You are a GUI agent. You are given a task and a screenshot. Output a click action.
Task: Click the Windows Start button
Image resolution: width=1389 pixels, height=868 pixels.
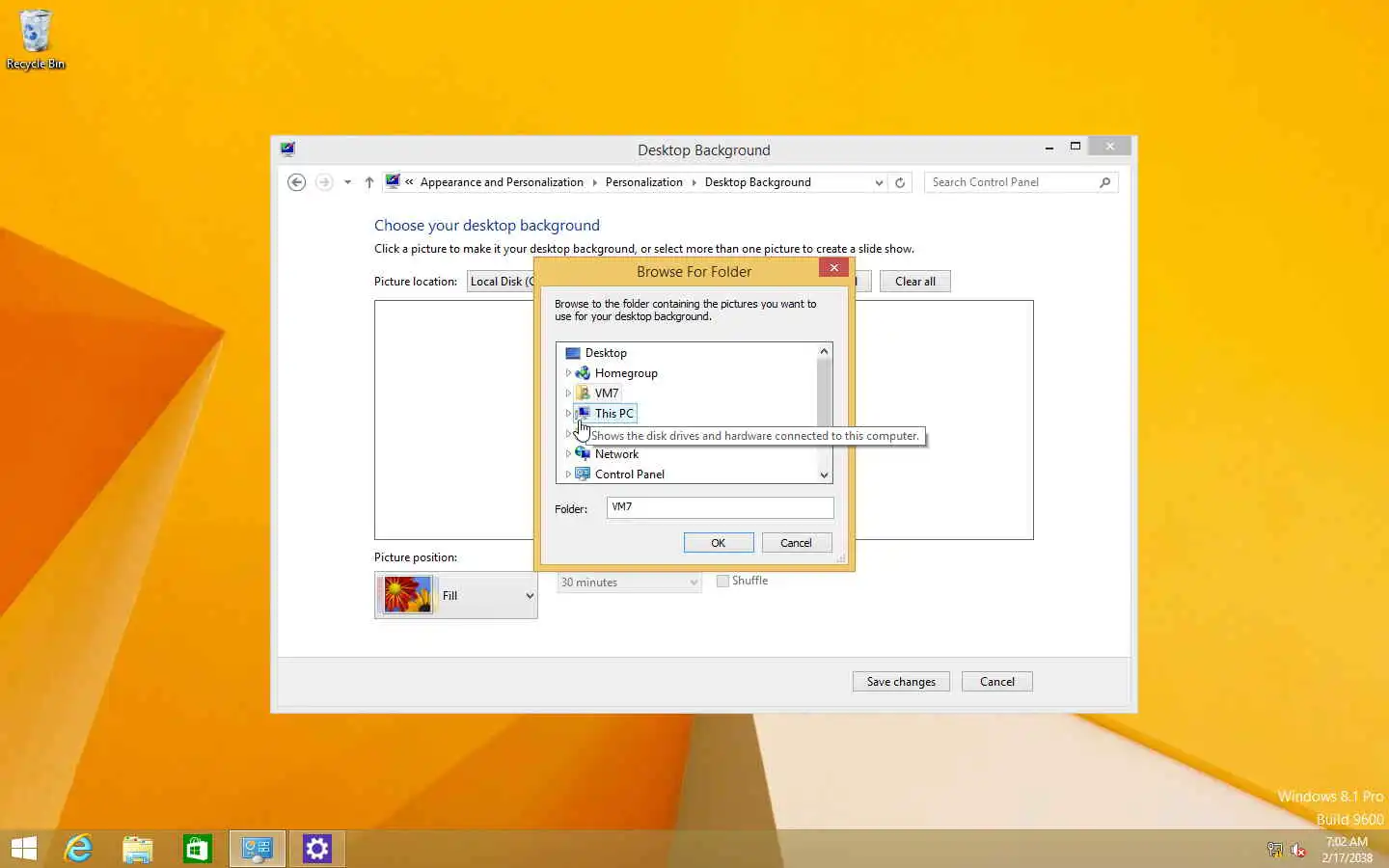(24, 849)
